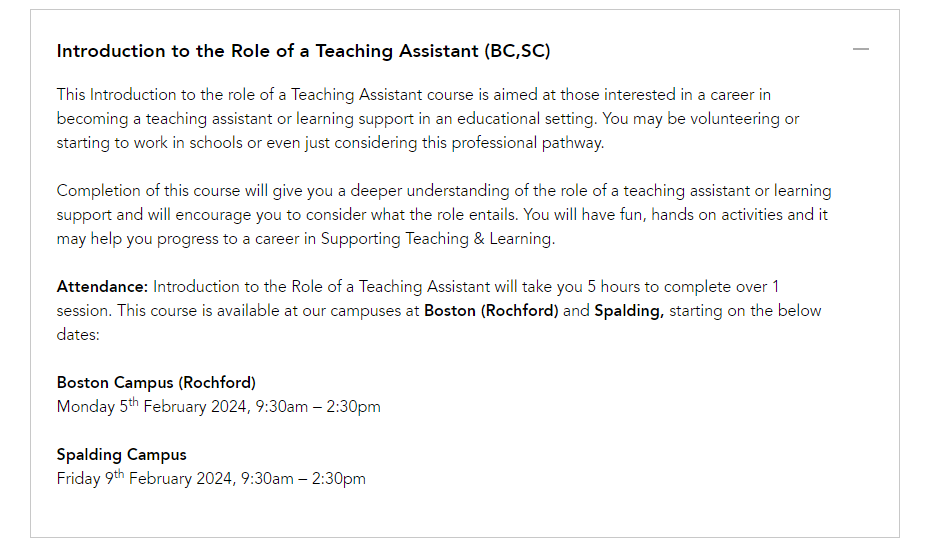Click the Introduction to the Role of a Teaching Assistant heading
Image resolution: width=933 pixels, height=547 pixels.
[268, 51]
